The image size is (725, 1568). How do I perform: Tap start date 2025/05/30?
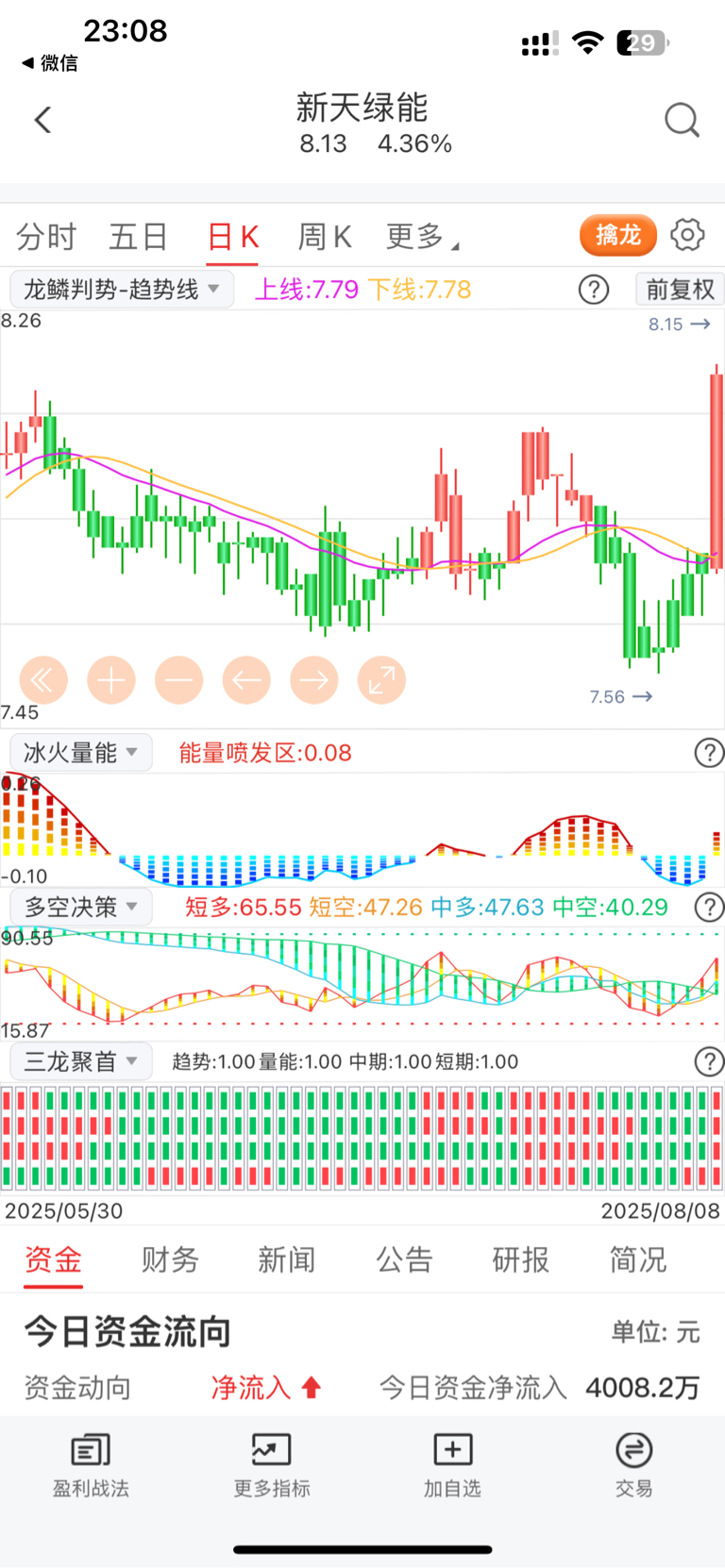coord(63,1210)
